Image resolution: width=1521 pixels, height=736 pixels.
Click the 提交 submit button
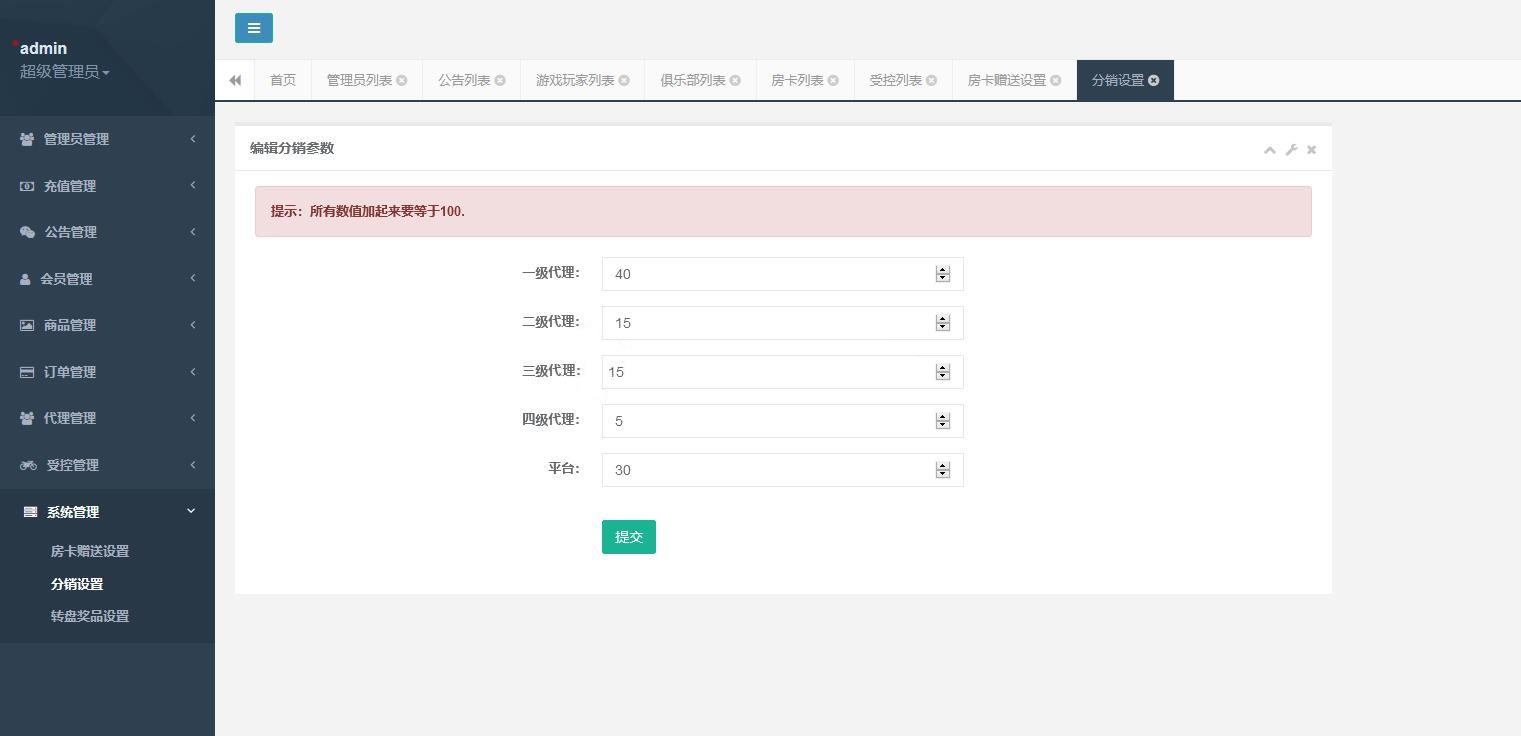coord(628,537)
